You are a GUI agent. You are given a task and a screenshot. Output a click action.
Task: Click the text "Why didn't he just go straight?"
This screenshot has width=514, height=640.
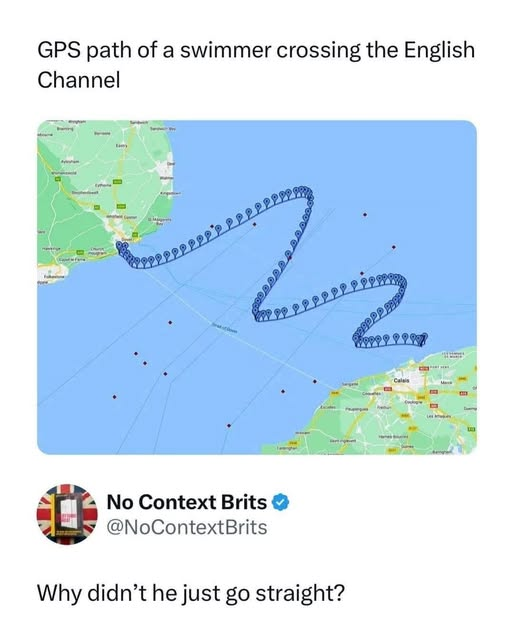coord(191,593)
